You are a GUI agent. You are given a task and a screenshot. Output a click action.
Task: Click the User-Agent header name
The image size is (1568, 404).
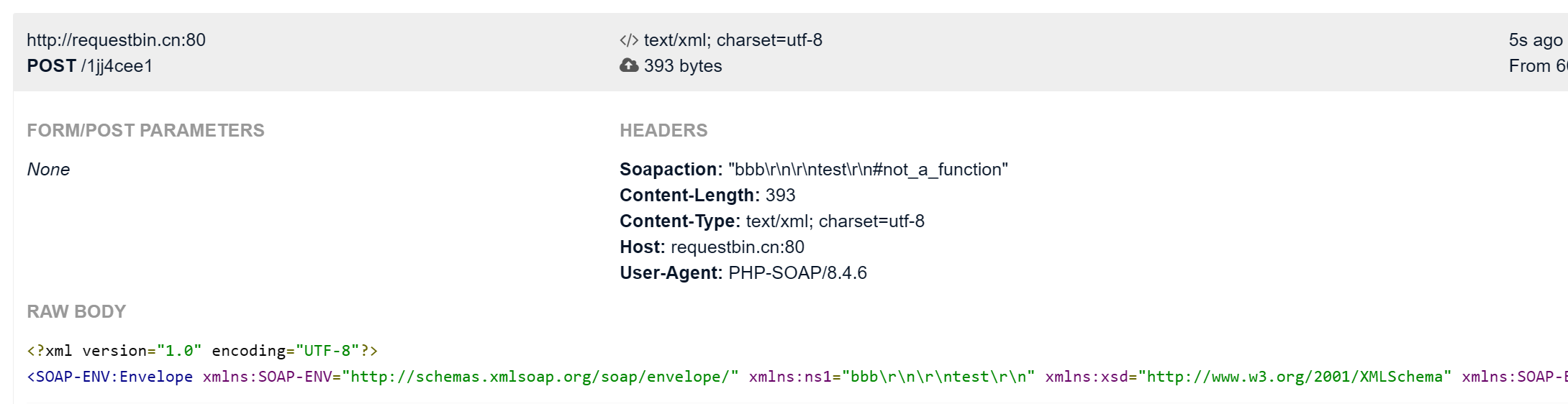point(670,273)
